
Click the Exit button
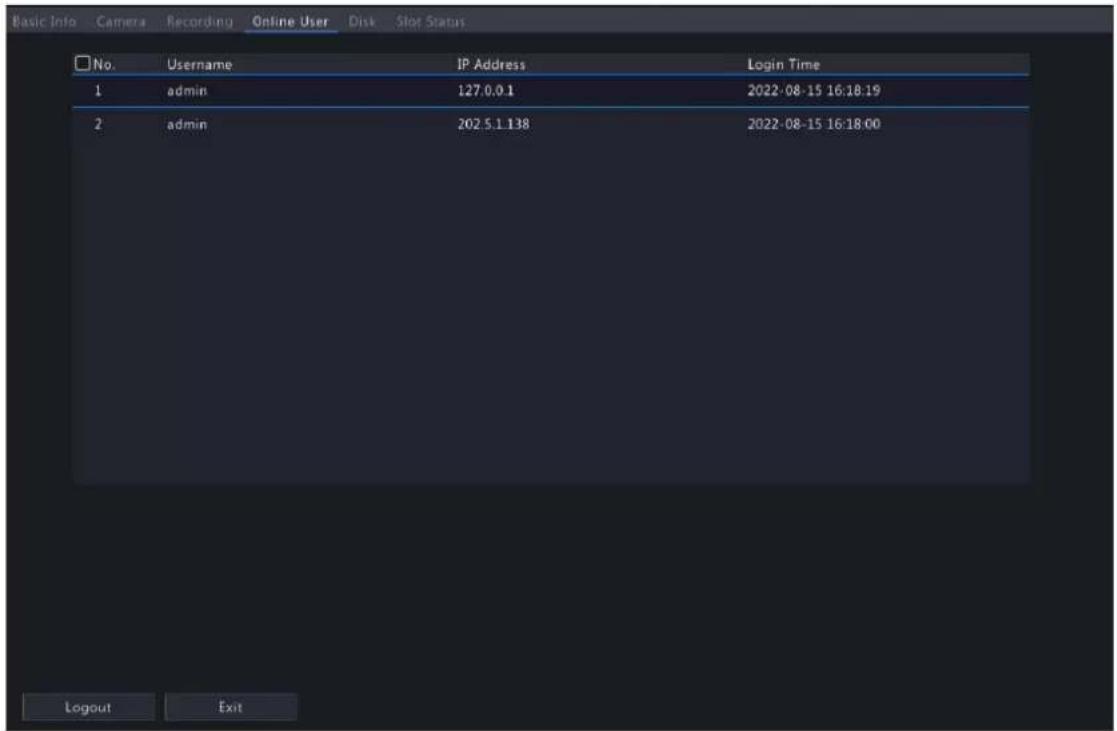[x=231, y=707]
